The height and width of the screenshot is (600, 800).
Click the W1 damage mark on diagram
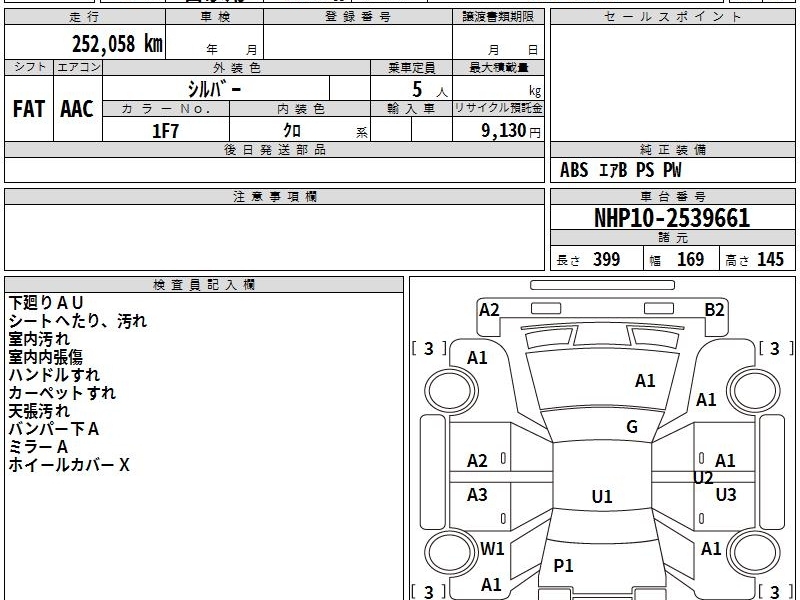(492, 549)
